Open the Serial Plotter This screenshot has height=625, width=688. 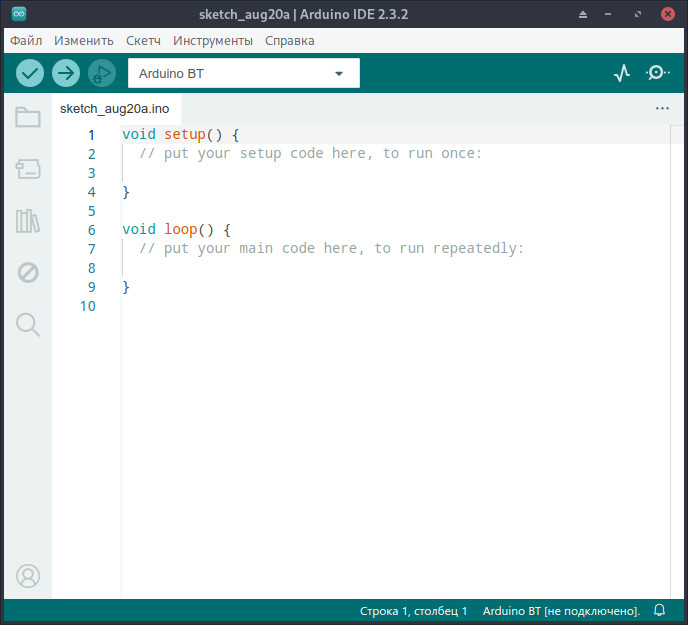tap(622, 73)
